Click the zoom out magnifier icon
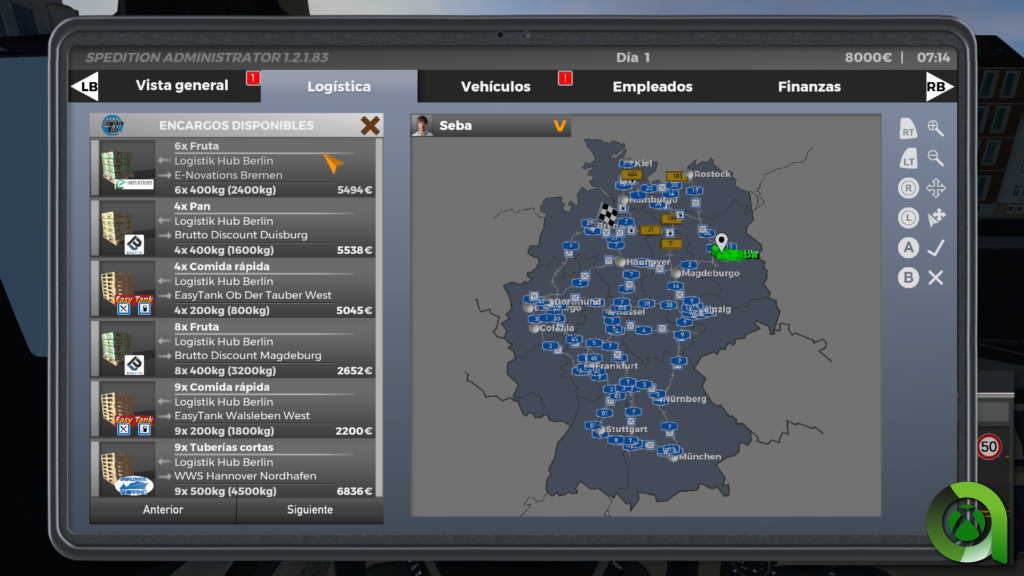 point(935,158)
